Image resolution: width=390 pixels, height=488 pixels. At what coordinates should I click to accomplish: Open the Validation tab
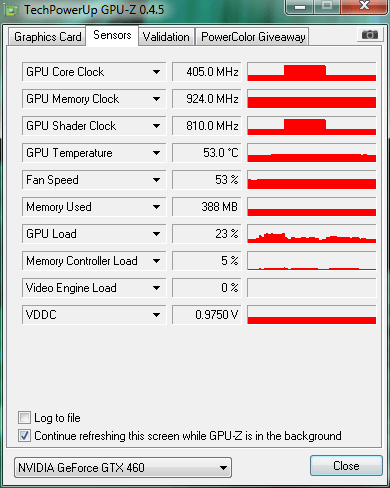click(166, 37)
